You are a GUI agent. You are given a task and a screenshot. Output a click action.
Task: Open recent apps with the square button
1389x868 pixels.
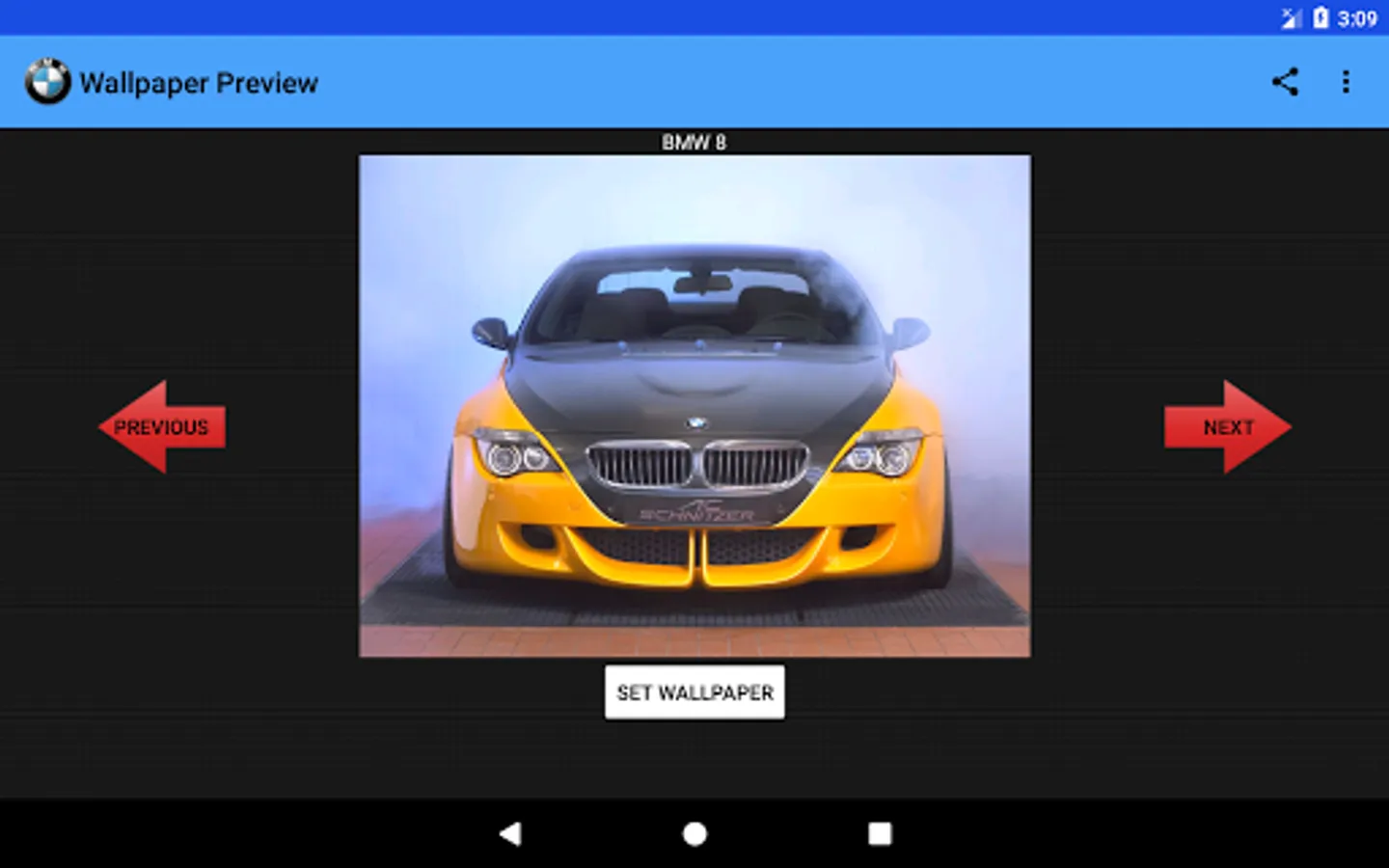(x=880, y=833)
